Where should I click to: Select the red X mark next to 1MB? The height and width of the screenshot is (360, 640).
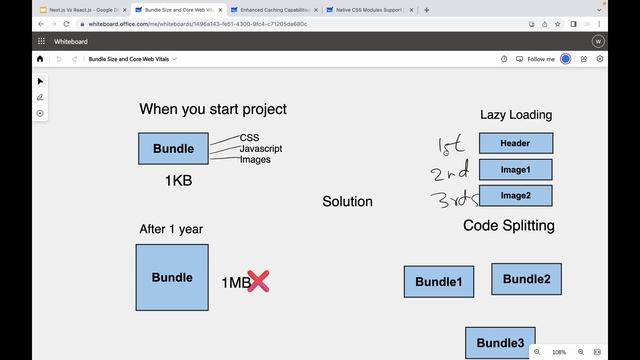[x=258, y=281]
